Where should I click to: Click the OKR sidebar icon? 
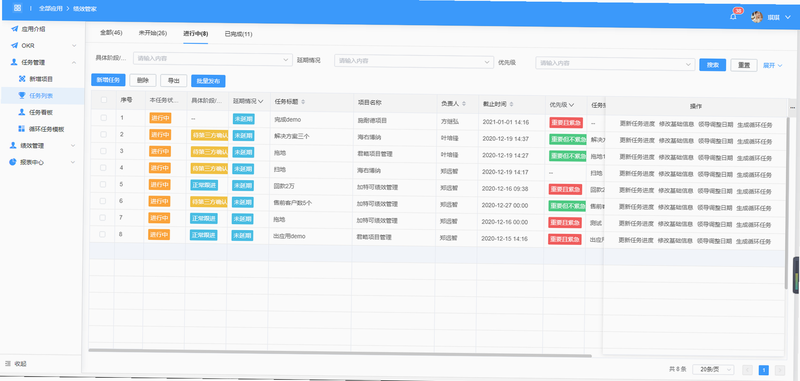pyautogui.click(x=14, y=45)
